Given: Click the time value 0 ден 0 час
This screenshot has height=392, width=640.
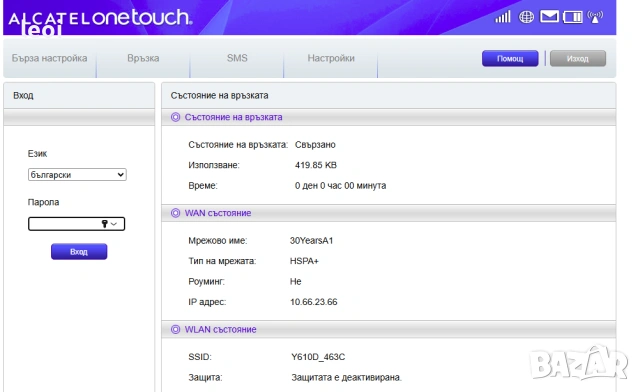Looking at the screenshot, I should pyautogui.click(x=318, y=185).
